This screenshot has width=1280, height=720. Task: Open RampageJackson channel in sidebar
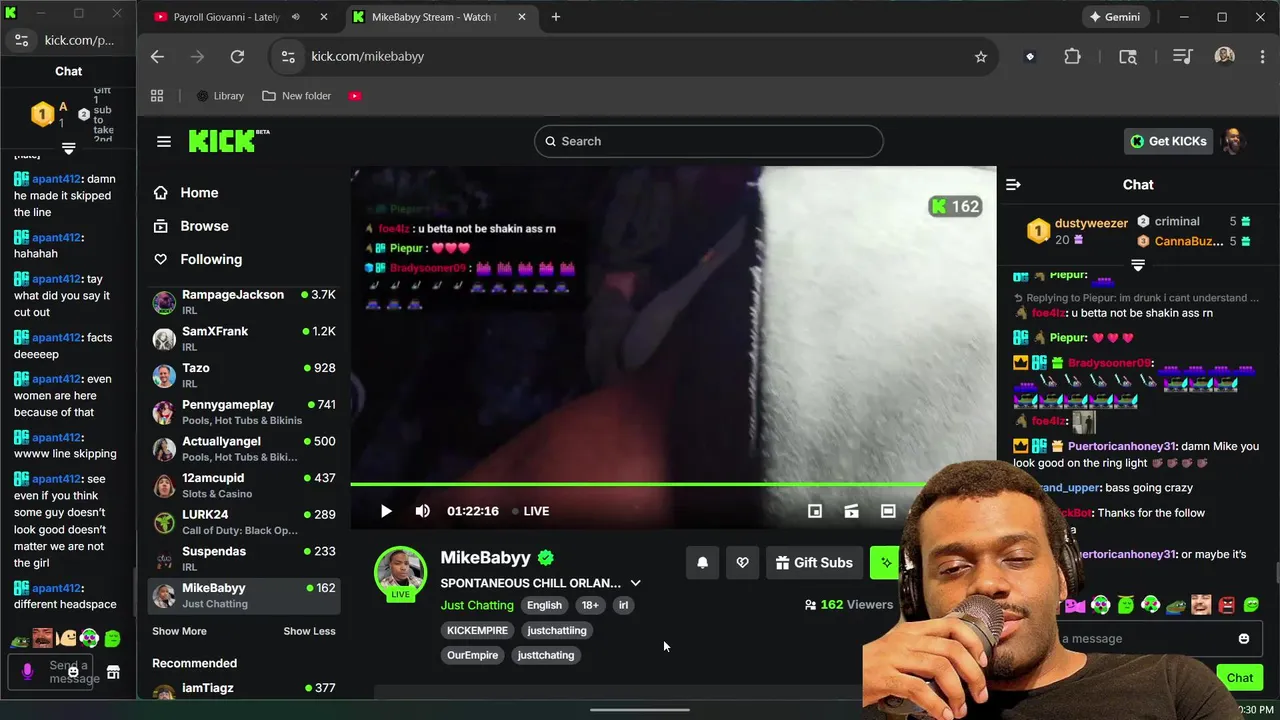(x=244, y=302)
